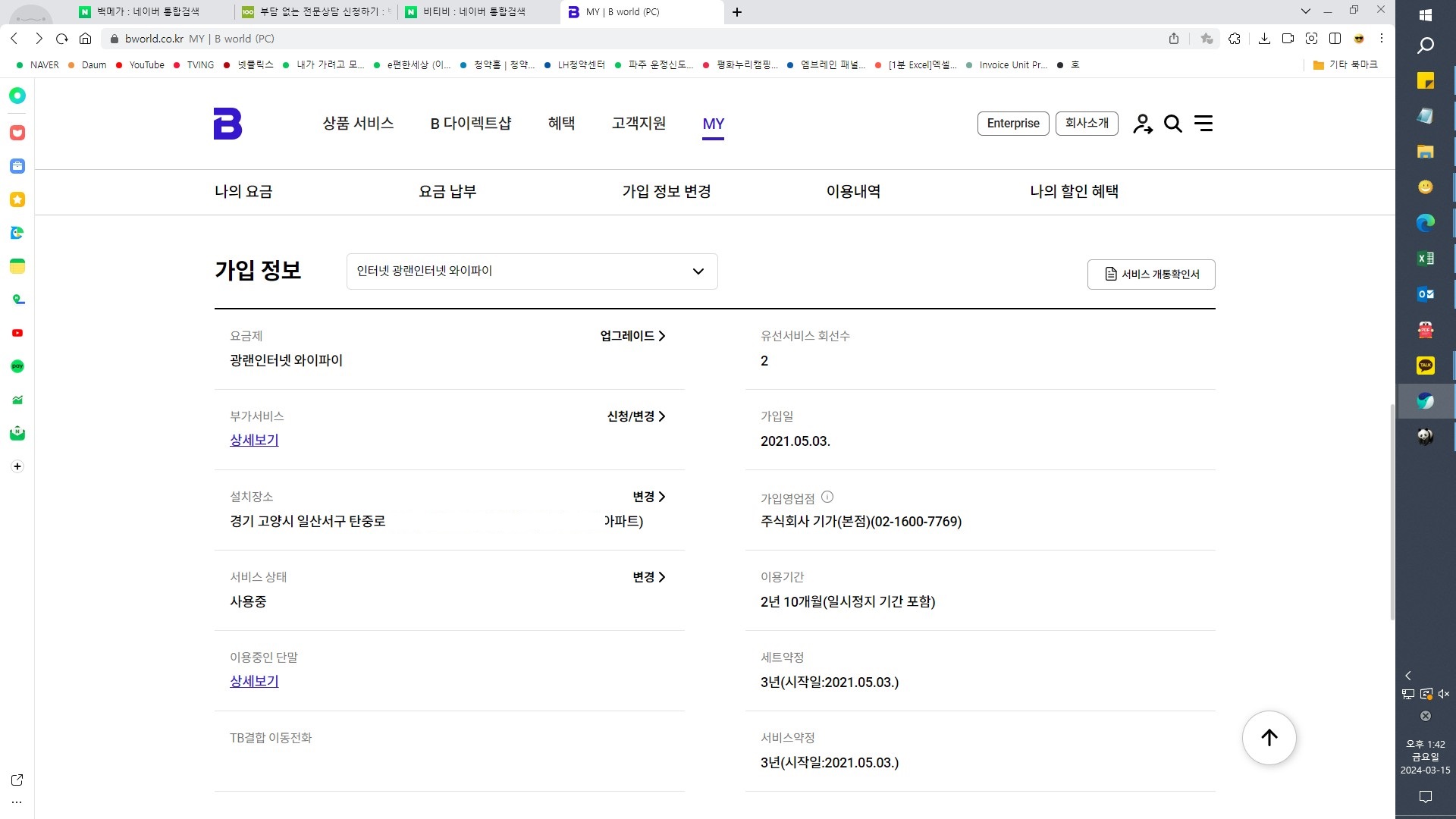This screenshot has width=1456, height=819.
Task: Open the 고객지원 menu
Action: coord(639,124)
